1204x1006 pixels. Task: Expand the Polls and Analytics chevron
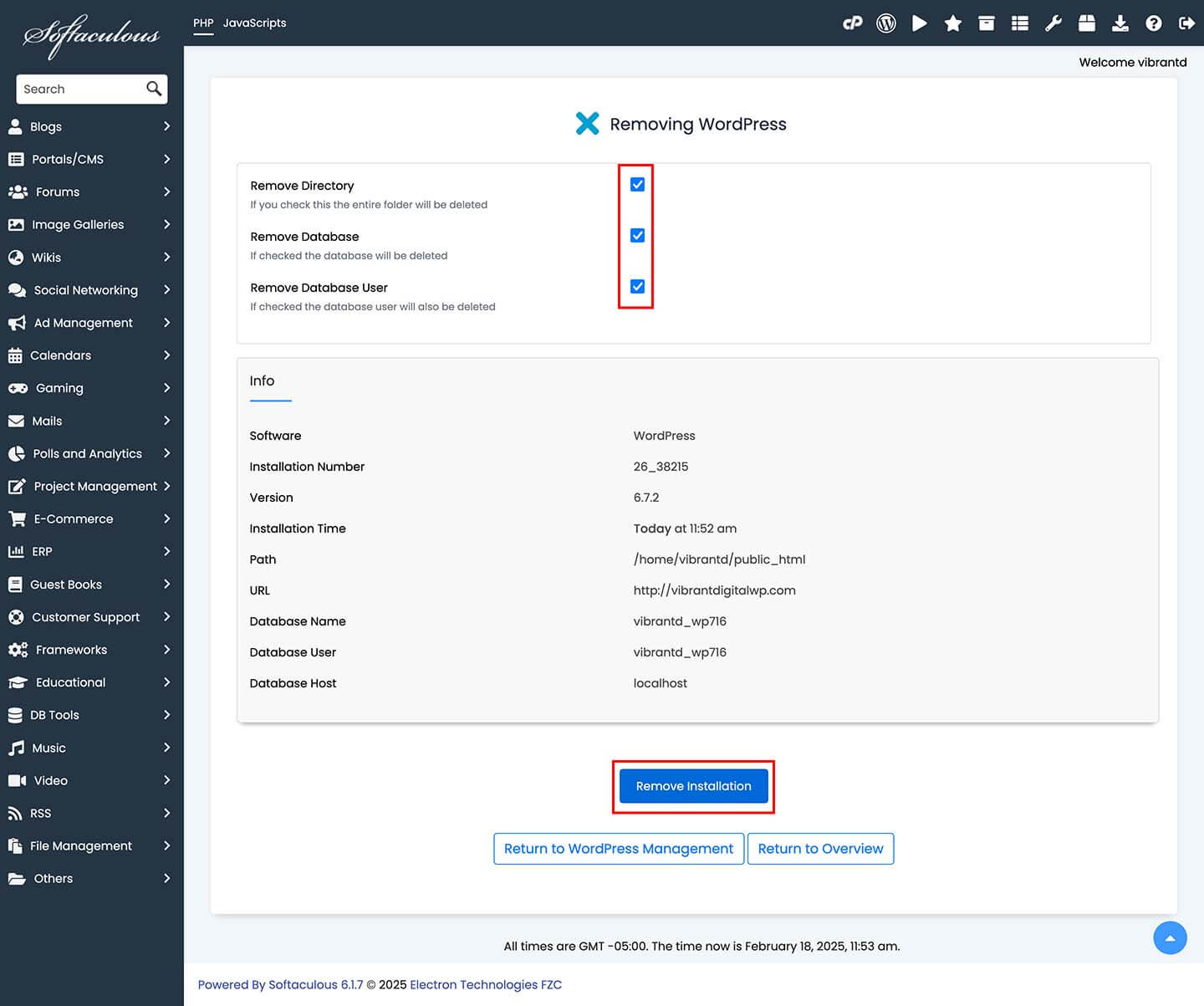coord(167,453)
